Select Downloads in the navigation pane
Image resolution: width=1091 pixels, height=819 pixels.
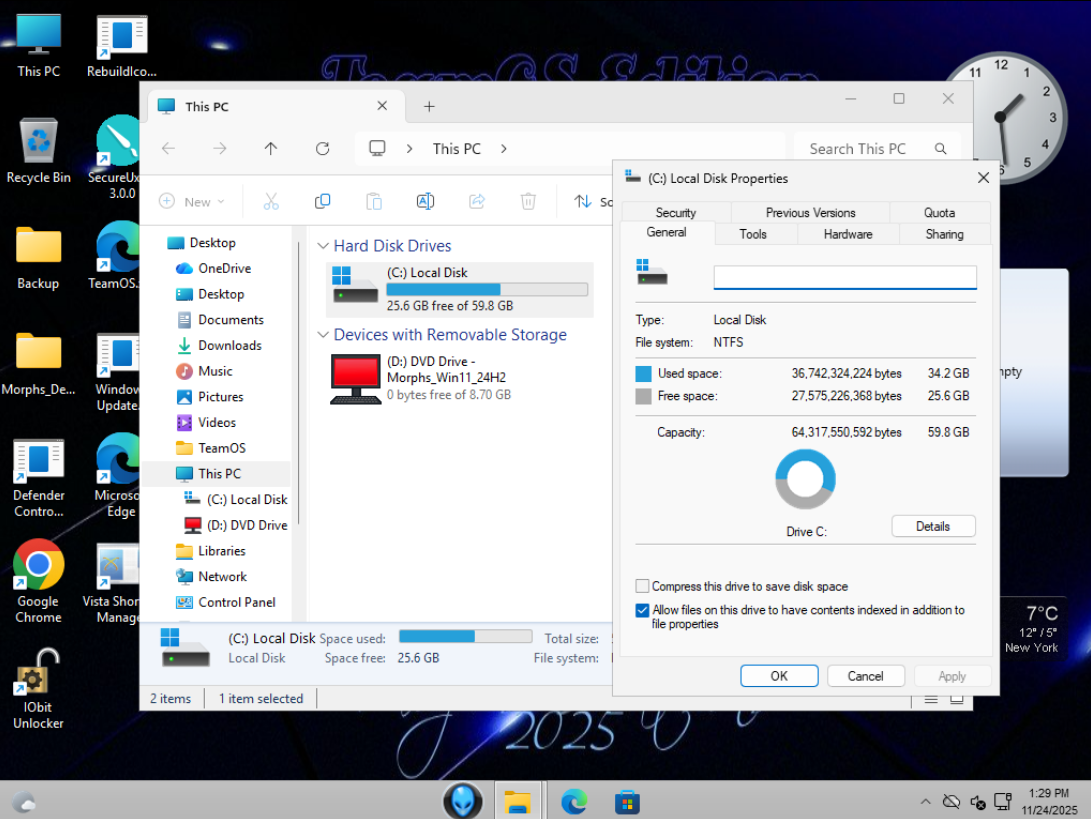coord(229,345)
